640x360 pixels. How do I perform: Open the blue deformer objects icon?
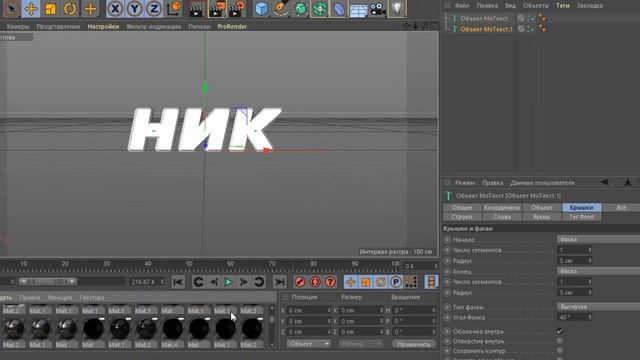pyautogui.click(x=339, y=8)
